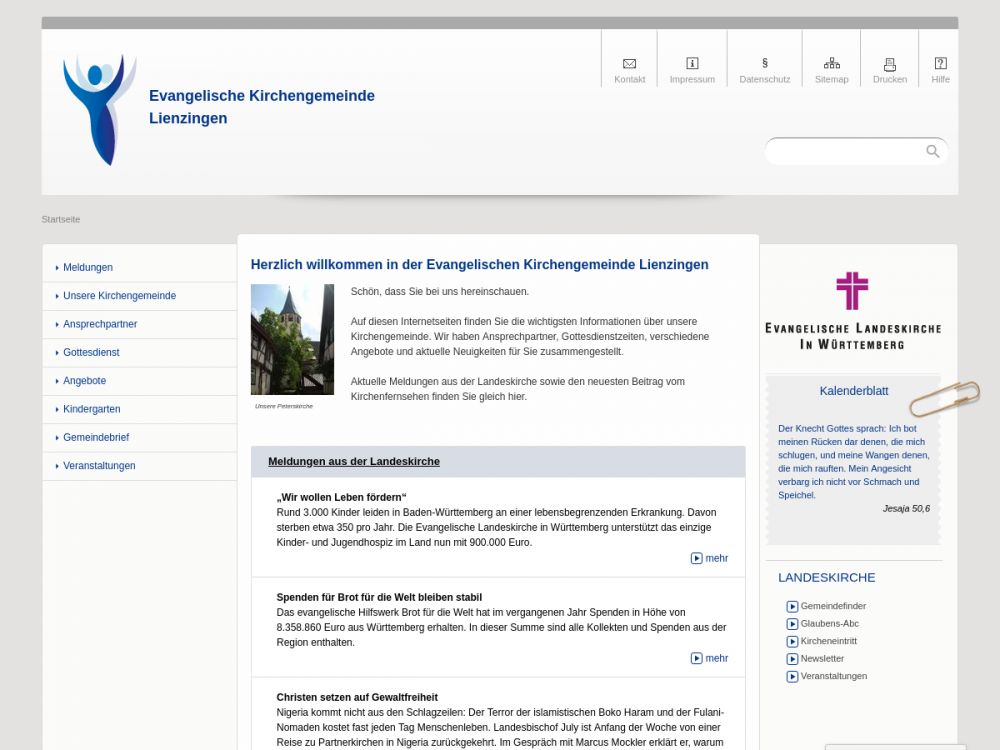Open the Impressum info icon
The image size is (1000, 750).
click(692, 63)
